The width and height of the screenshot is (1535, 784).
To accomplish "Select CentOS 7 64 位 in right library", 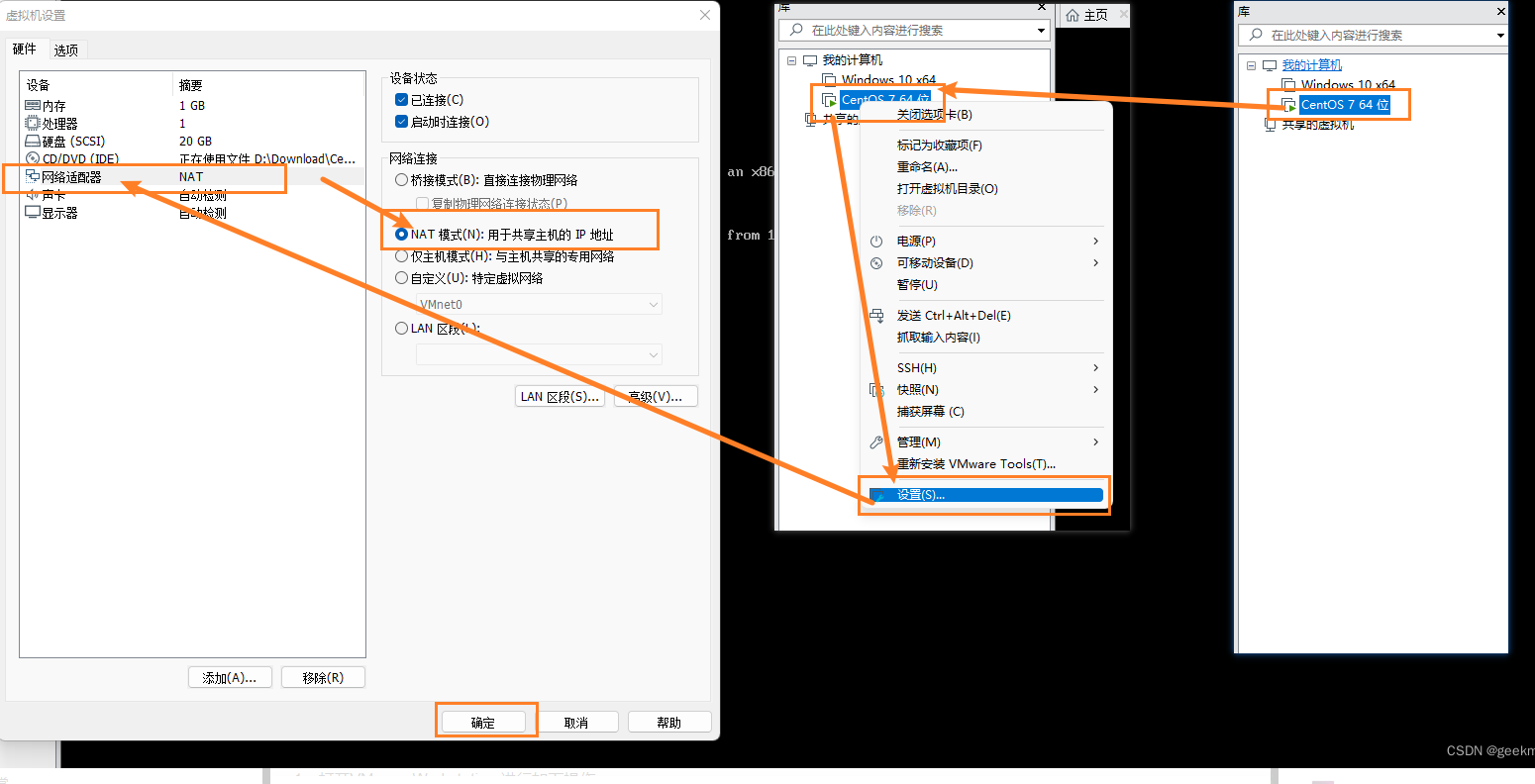I will click(1345, 105).
